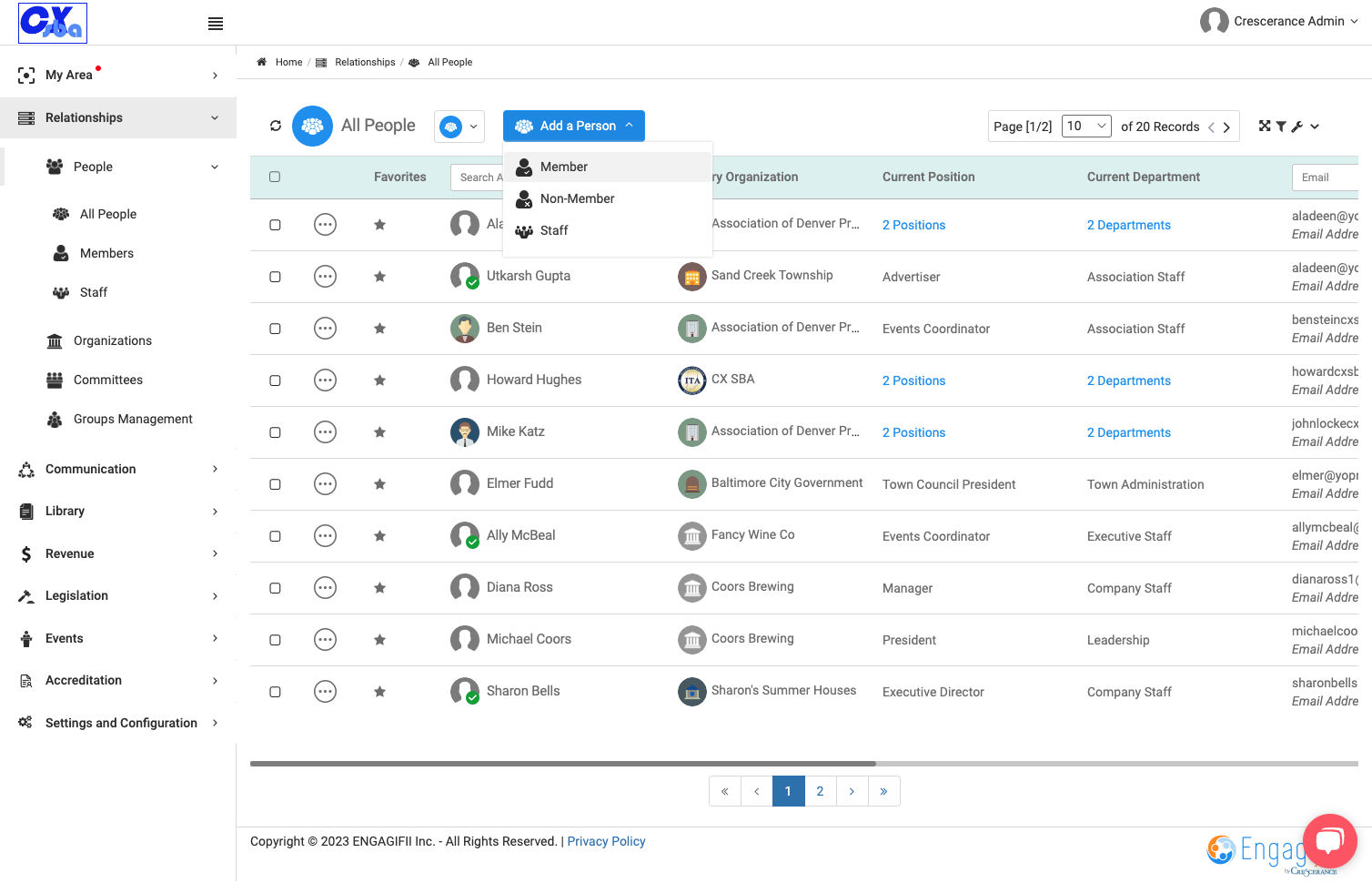
Task: Choose Non-Member from the dropdown menu
Action: click(607, 198)
